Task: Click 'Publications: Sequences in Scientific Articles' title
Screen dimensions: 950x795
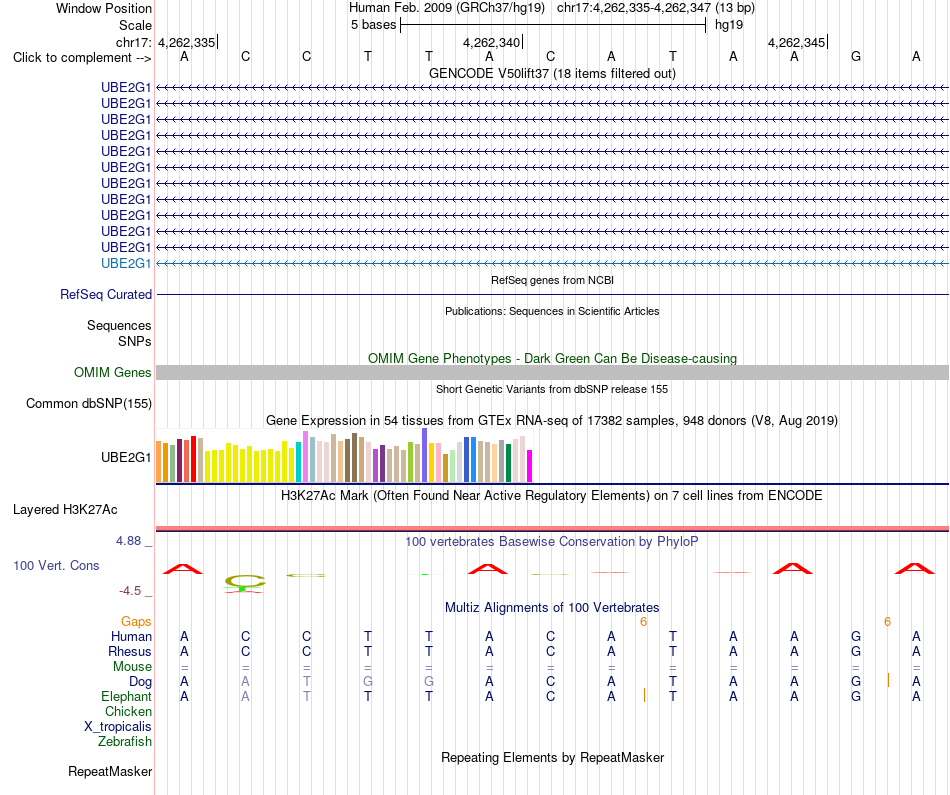Action: 552,311
